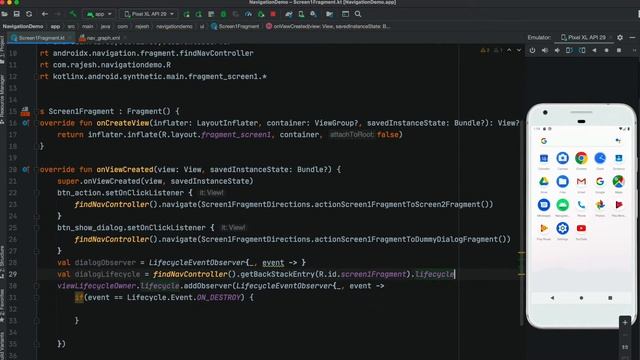Hide the emulator panel with minimize dash
Viewport: 640px width, 360px height.
coord(632,37)
